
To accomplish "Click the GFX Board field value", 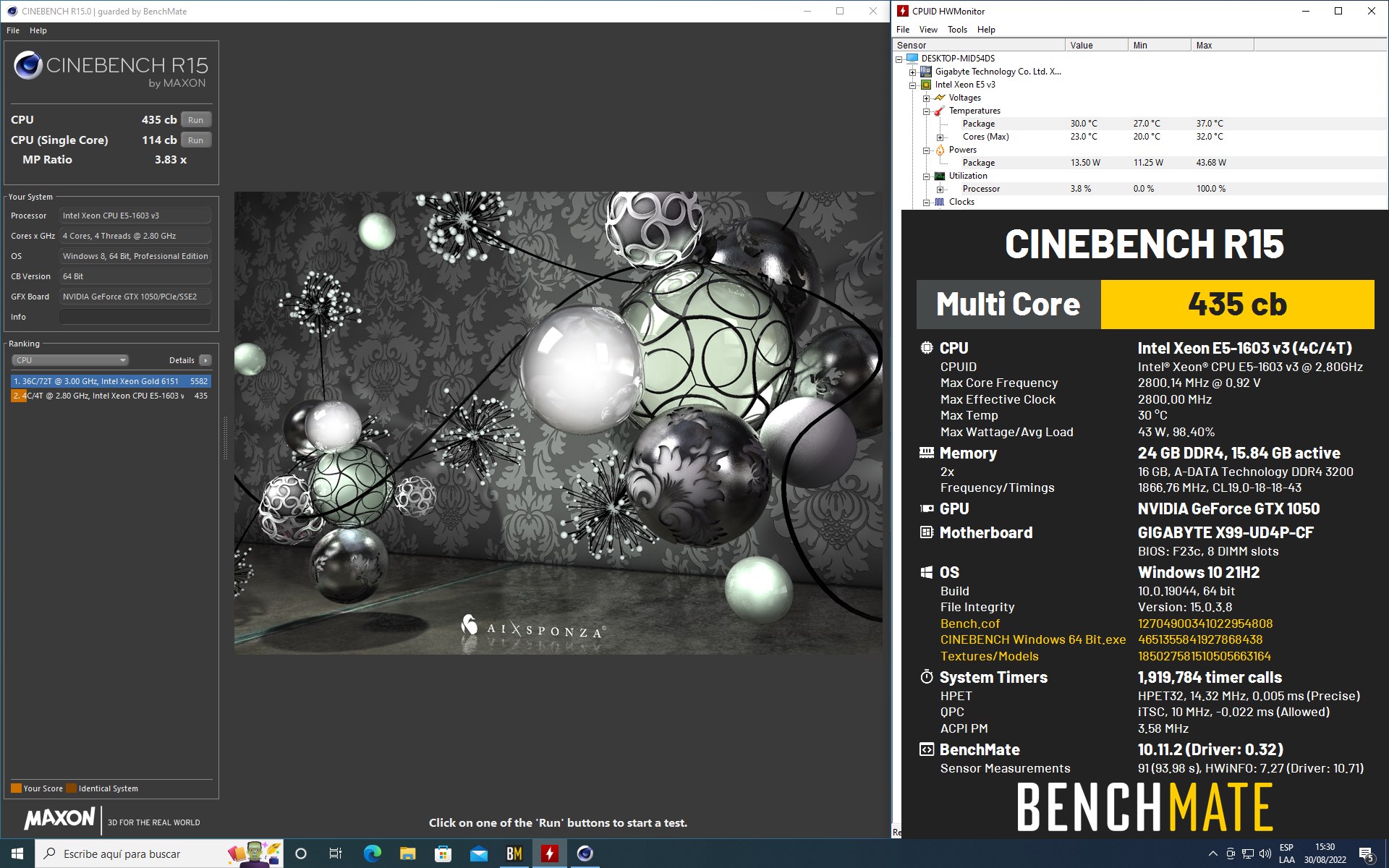I will click(135, 297).
